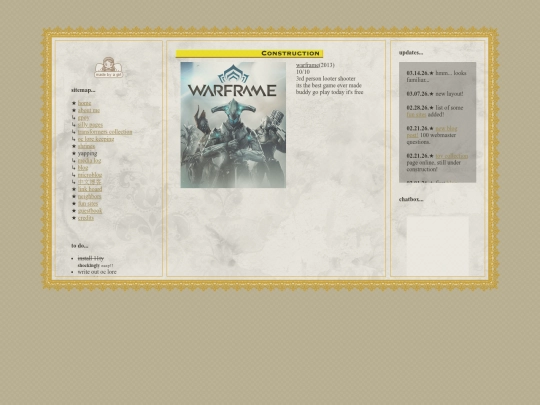Open the link board page
Image resolution: width=540 pixels, height=405 pixels.
90,189
